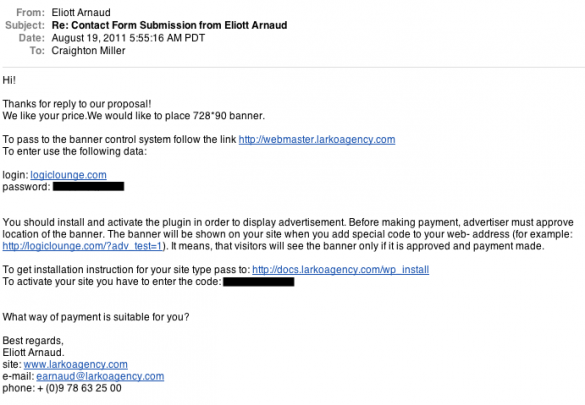Click the sender name Eliott Arnaud
Viewport: 585px width, 405px height.
(81, 13)
